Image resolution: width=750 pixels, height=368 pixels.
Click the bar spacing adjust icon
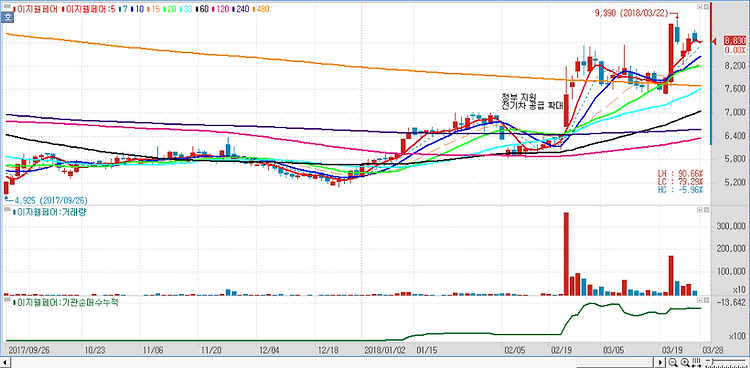(695, 362)
